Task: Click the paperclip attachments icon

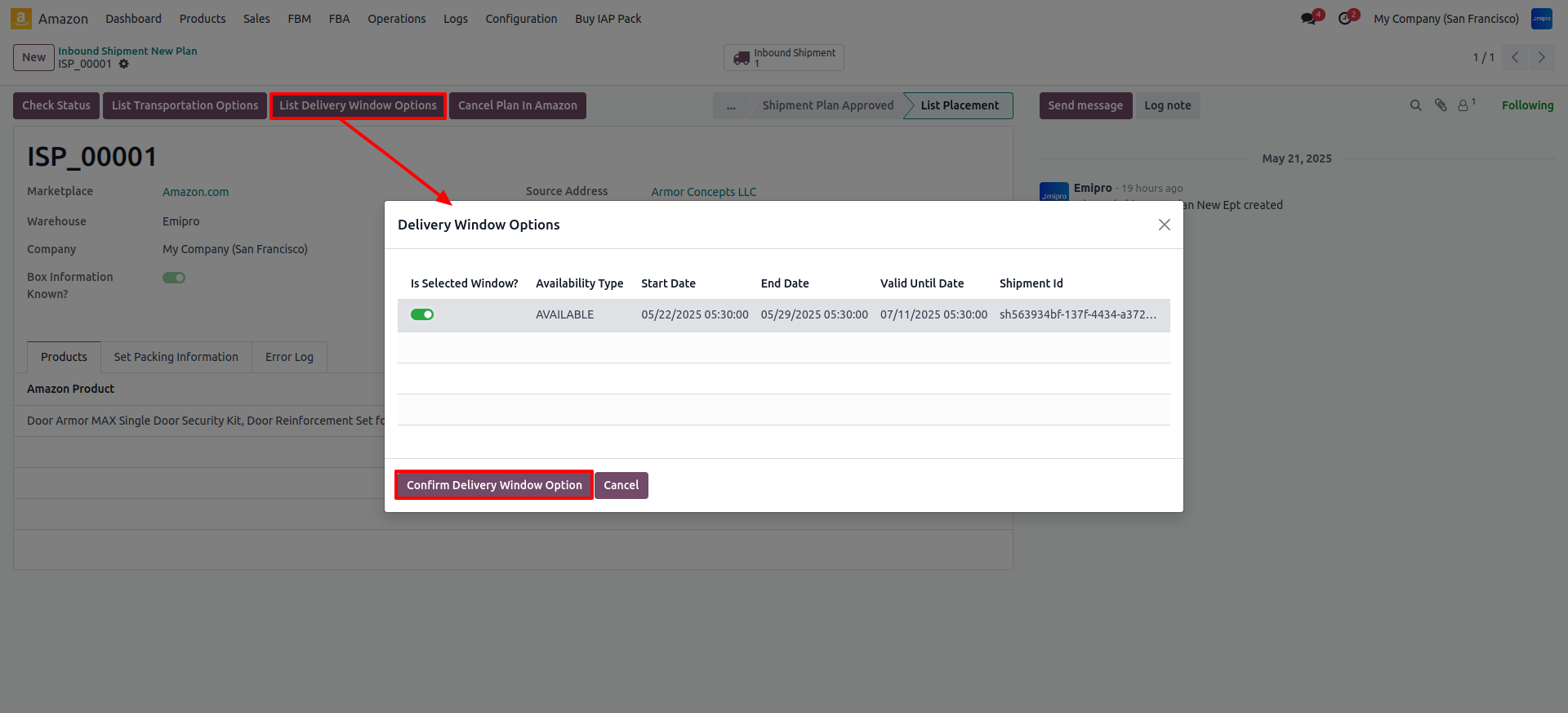Action: tap(1441, 105)
